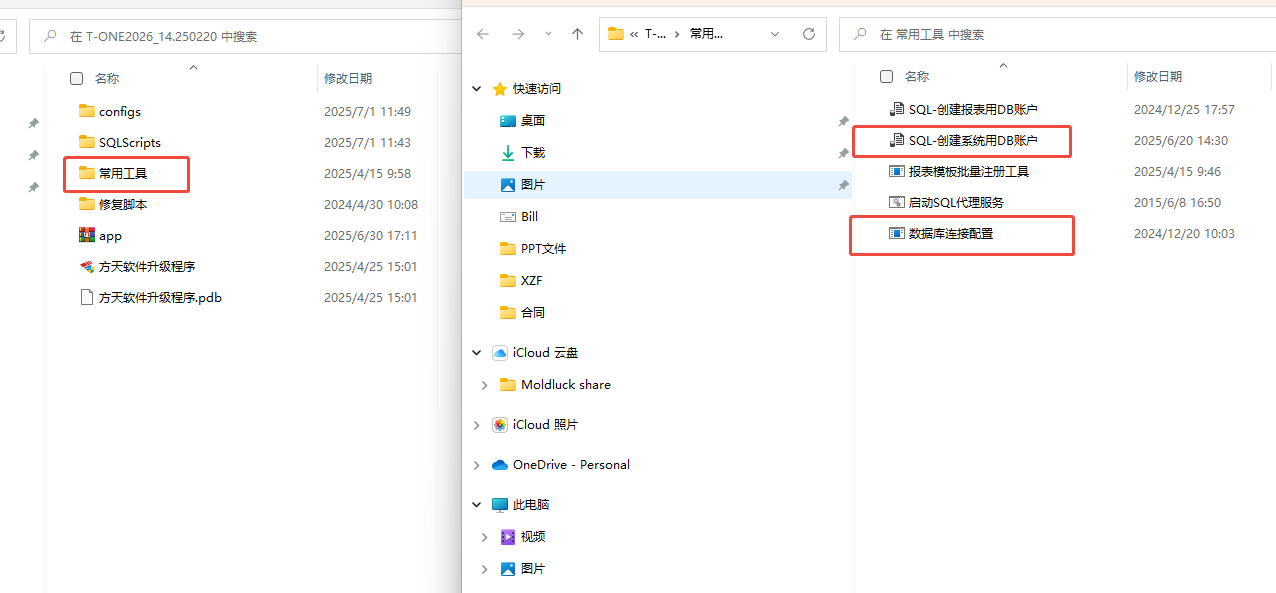The height and width of the screenshot is (593, 1276).
Task: Click the OneDrive - Personal cloud icon
Action: click(x=500, y=464)
